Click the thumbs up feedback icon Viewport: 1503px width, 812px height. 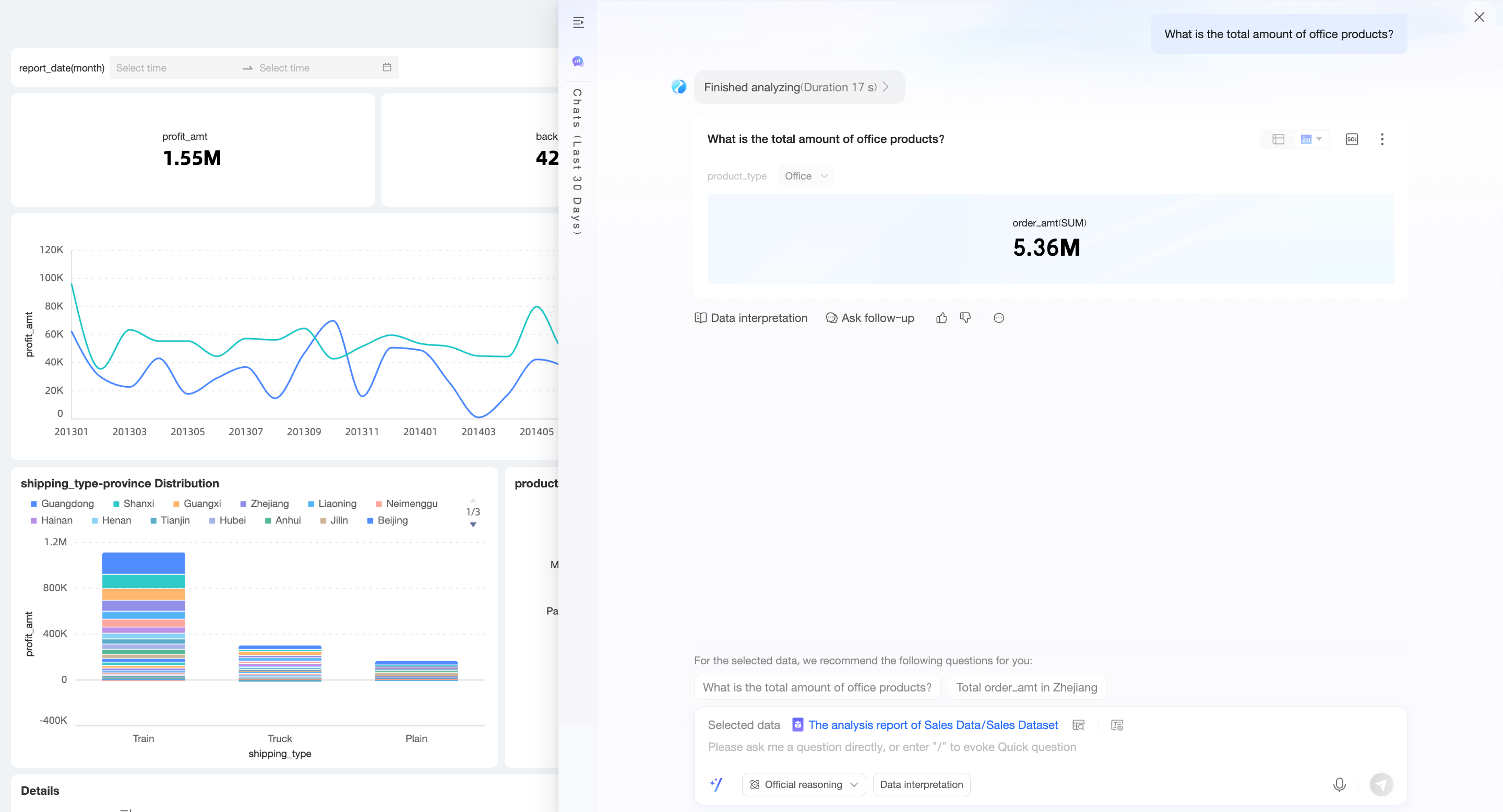941,318
